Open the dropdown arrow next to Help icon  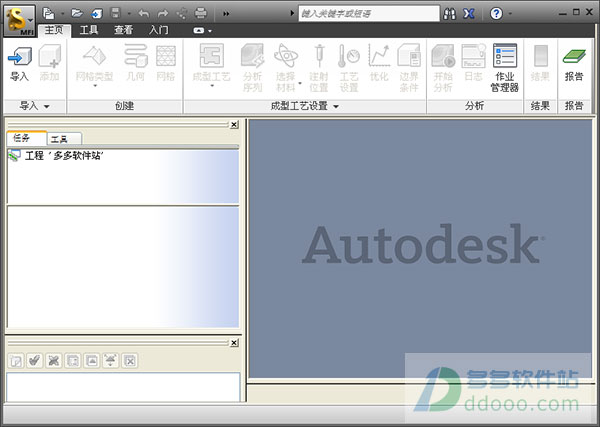click(510, 14)
